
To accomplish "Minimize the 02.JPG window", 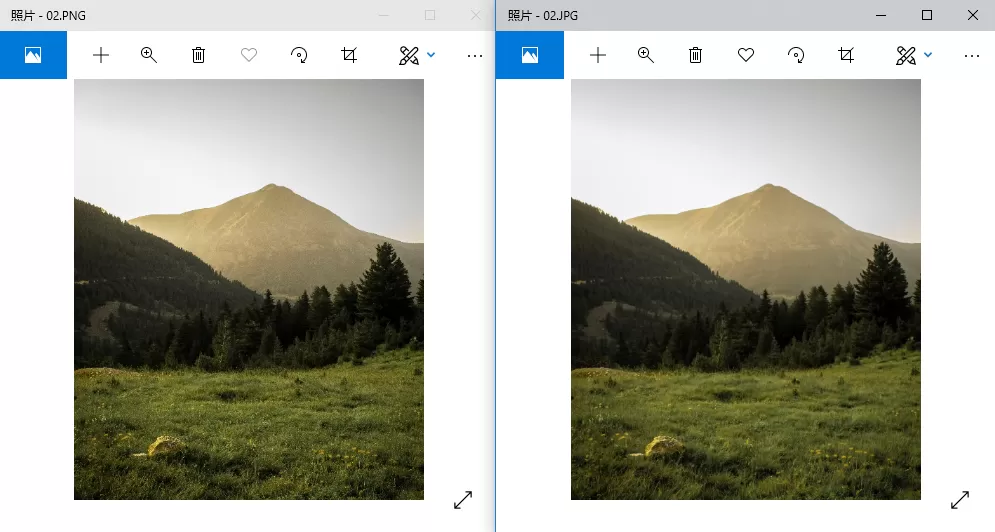I will pyautogui.click(x=881, y=15).
